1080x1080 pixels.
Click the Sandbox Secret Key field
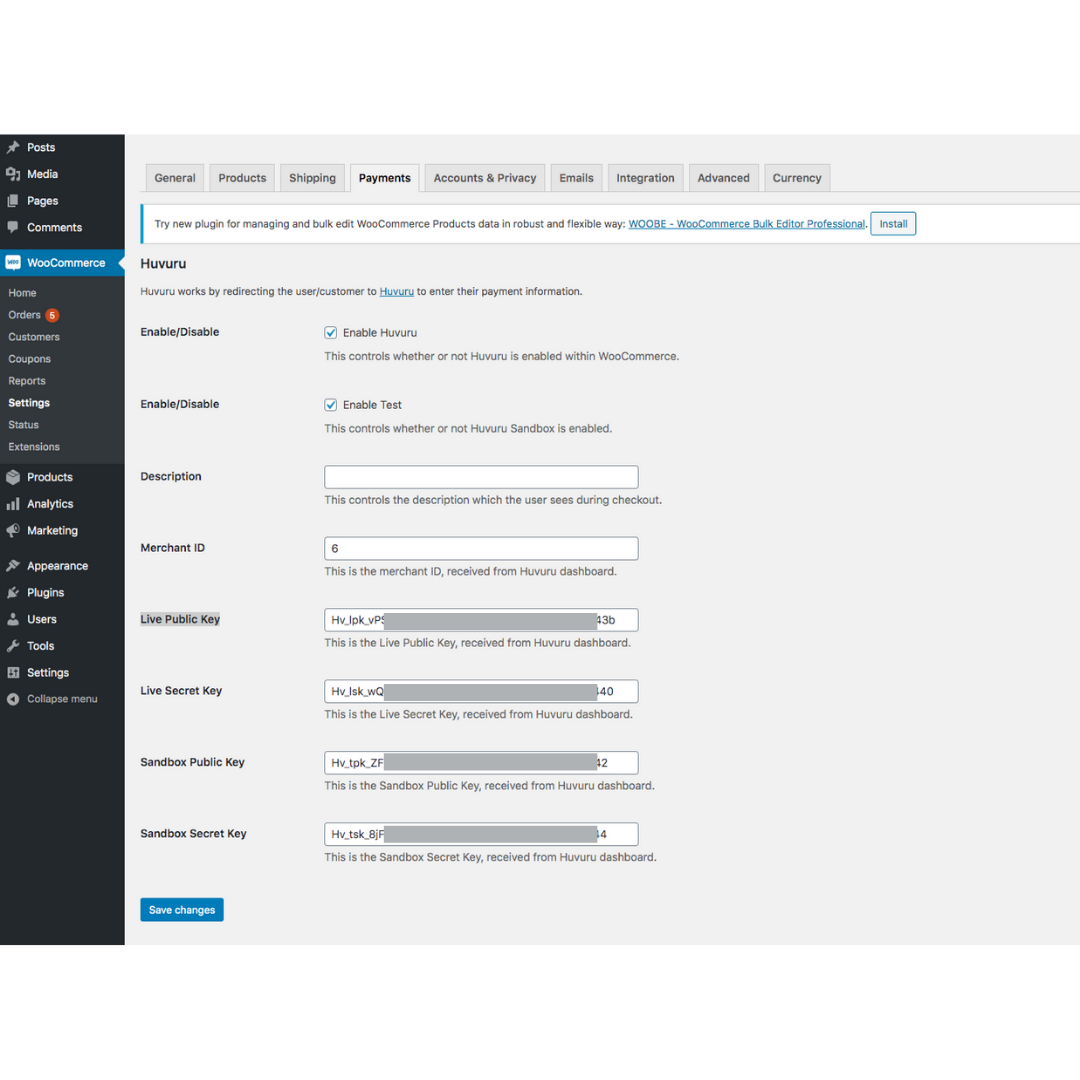pyautogui.click(x=481, y=834)
